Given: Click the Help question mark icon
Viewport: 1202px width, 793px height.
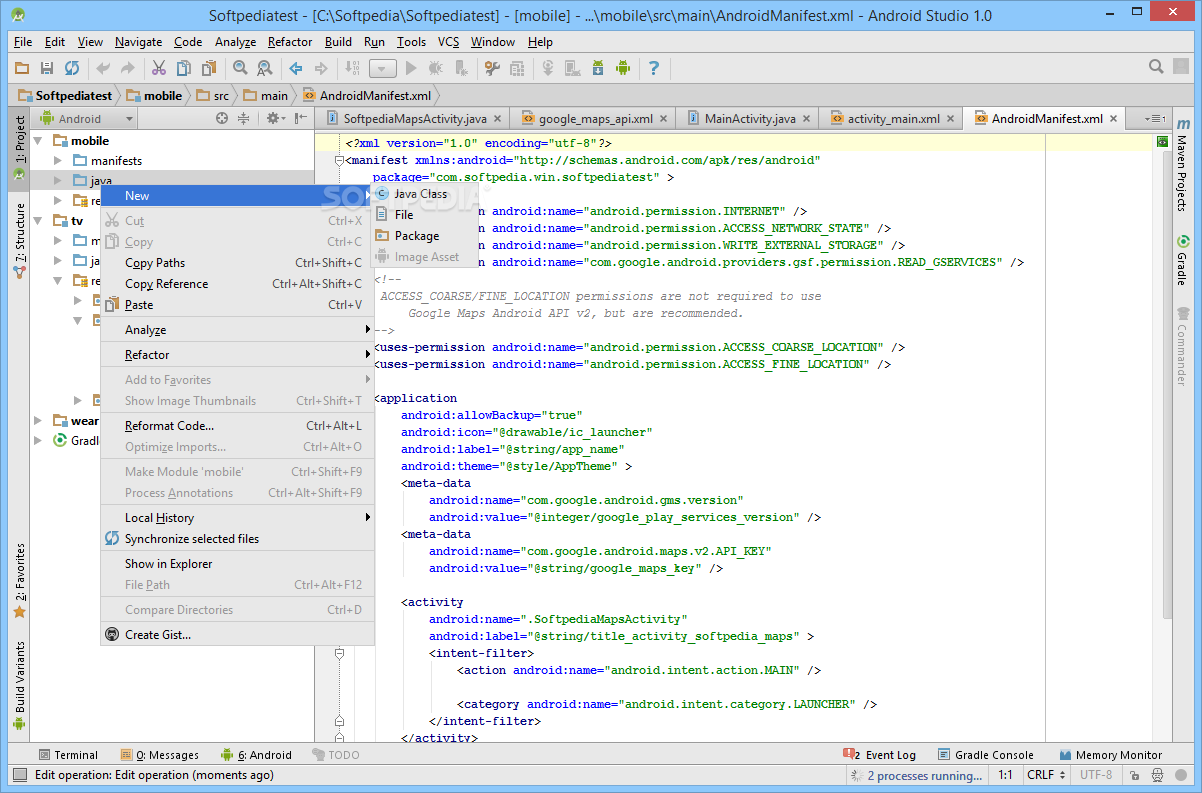Looking at the screenshot, I should pyautogui.click(x=654, y=68).
